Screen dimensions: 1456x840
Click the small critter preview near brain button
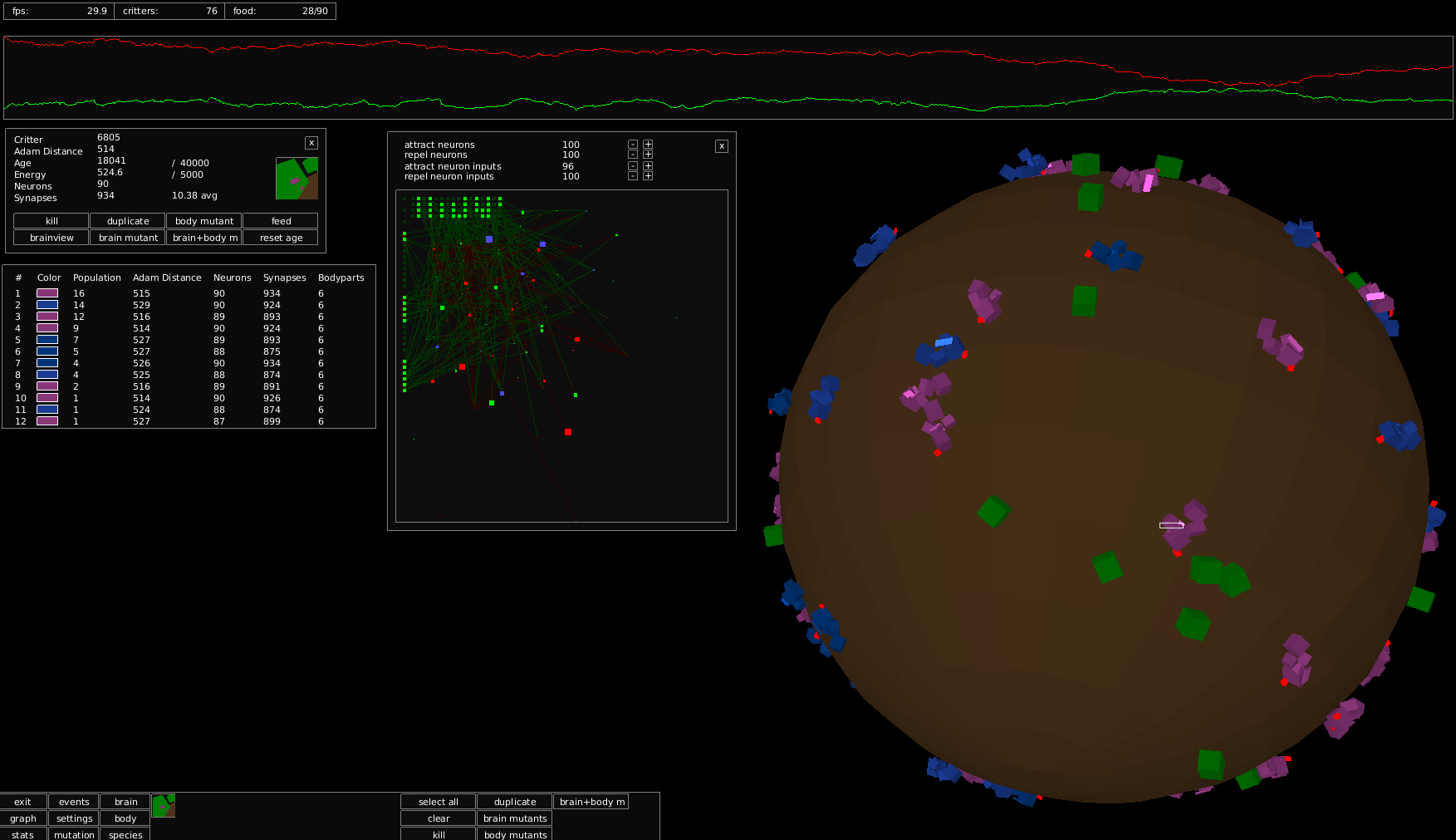[x=164, y=806]
